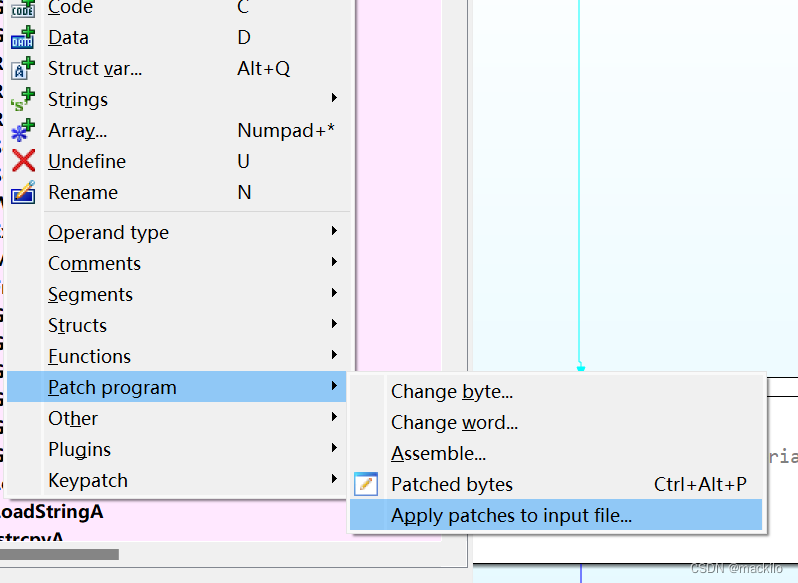This screenshot has height=583, width=798.
Task: Open the Structs submenu
Action: pos(178,326)
